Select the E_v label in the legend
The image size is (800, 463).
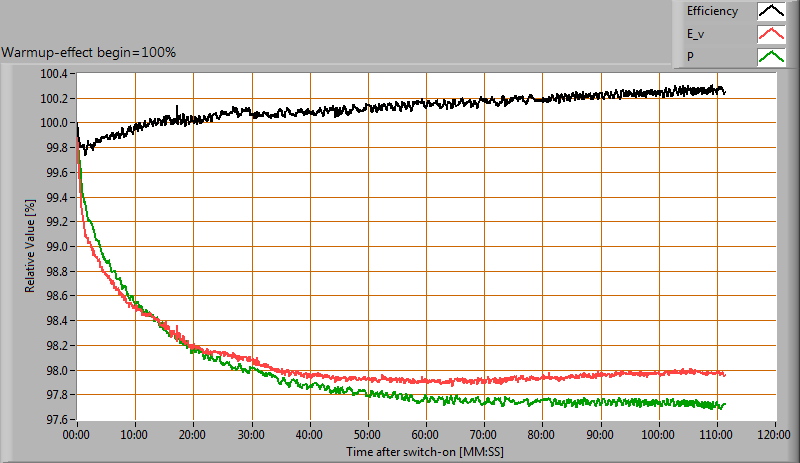click(x=696, y=34)
